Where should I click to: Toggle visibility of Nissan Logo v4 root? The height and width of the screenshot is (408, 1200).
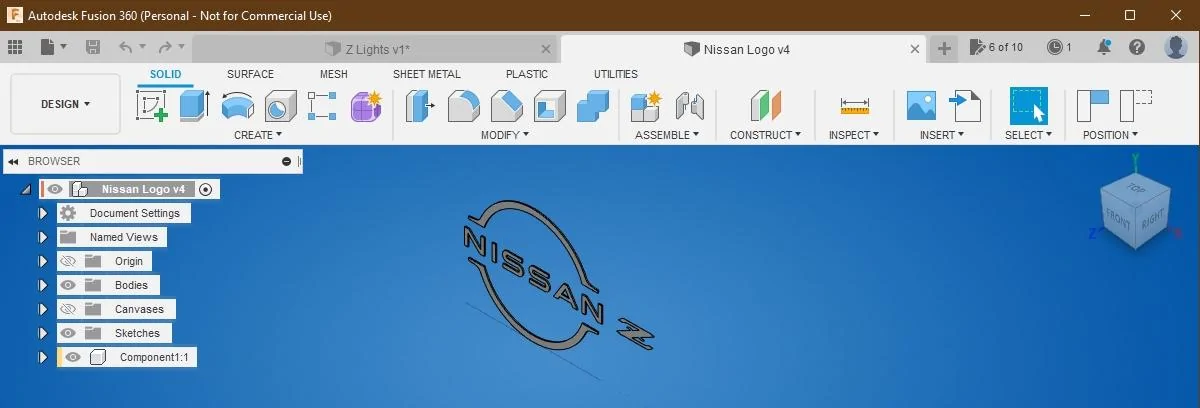(55, 189)
